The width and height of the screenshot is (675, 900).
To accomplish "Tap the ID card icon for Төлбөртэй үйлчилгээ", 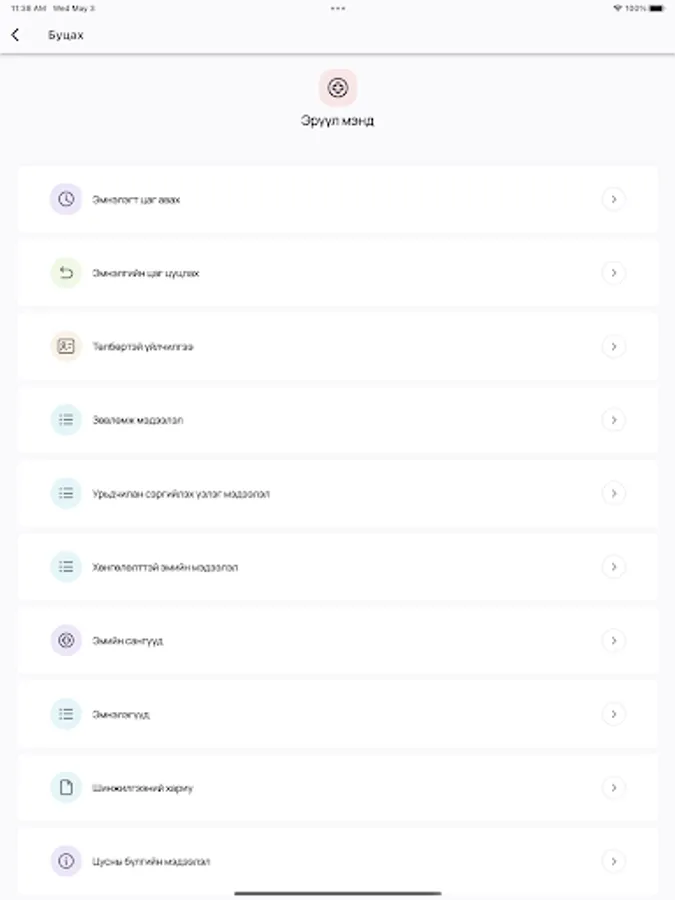I will [x=66, y=346].
